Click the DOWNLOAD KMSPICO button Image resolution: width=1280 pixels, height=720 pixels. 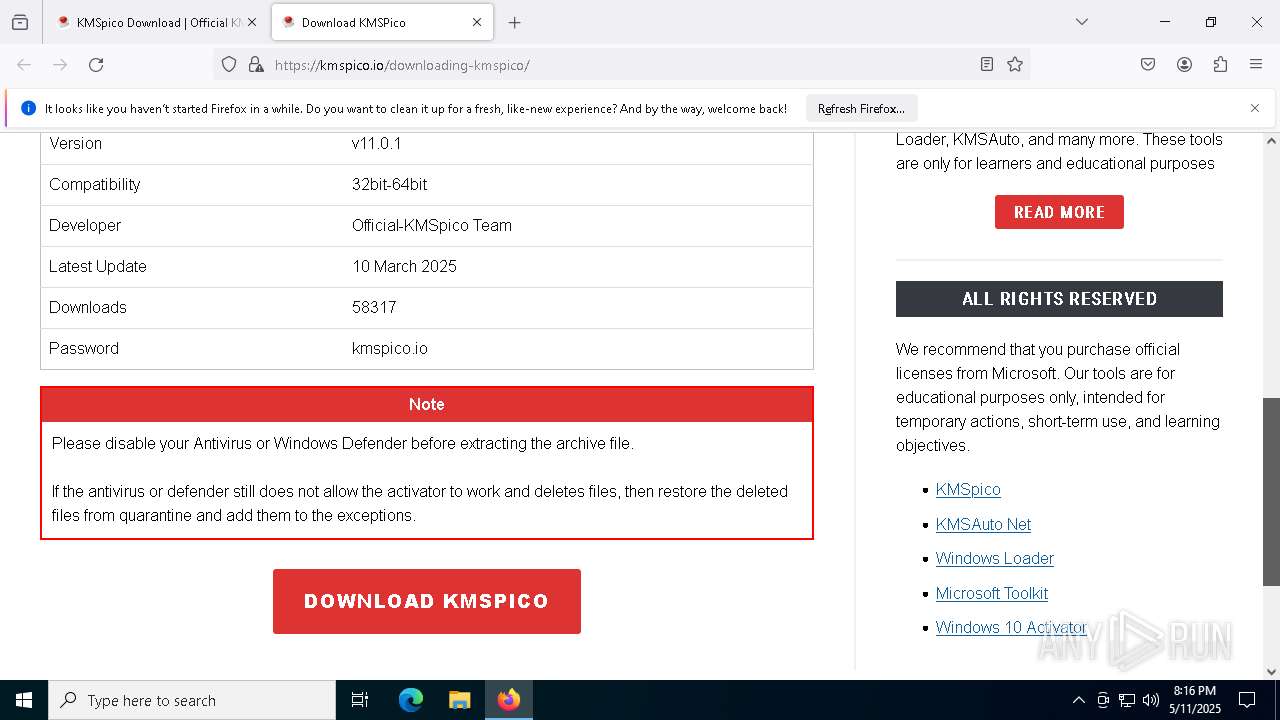427,601
